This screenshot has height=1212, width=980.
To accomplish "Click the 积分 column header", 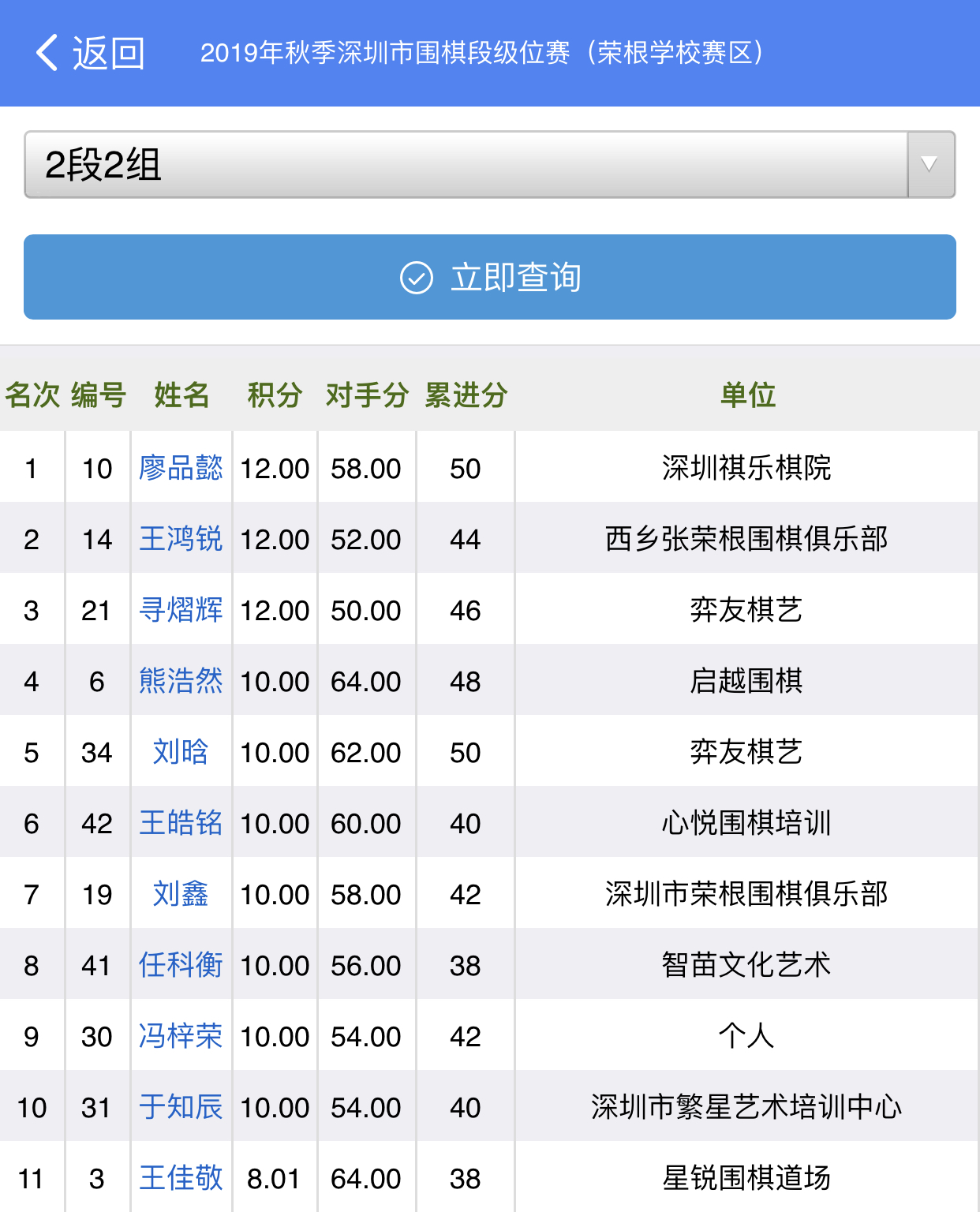I will coord(275,395).
